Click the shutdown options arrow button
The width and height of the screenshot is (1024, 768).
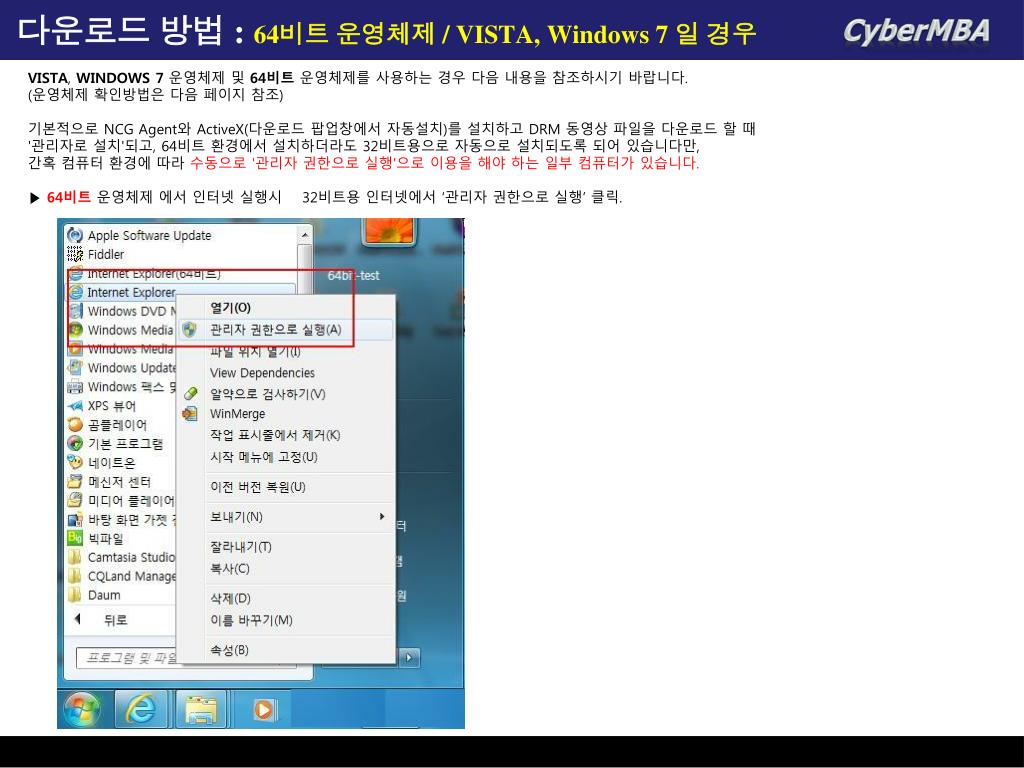[x=409, y=658]
